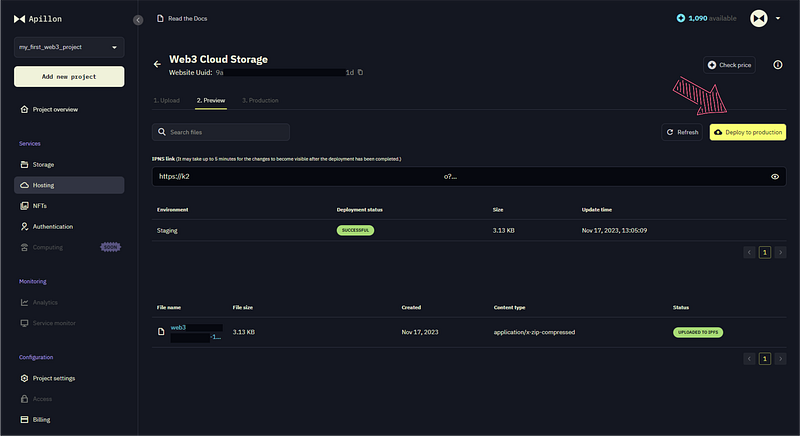This screenshot has width=800, height=436.
Task: Select the 2. Preview tab
Action: click(211, 100)
